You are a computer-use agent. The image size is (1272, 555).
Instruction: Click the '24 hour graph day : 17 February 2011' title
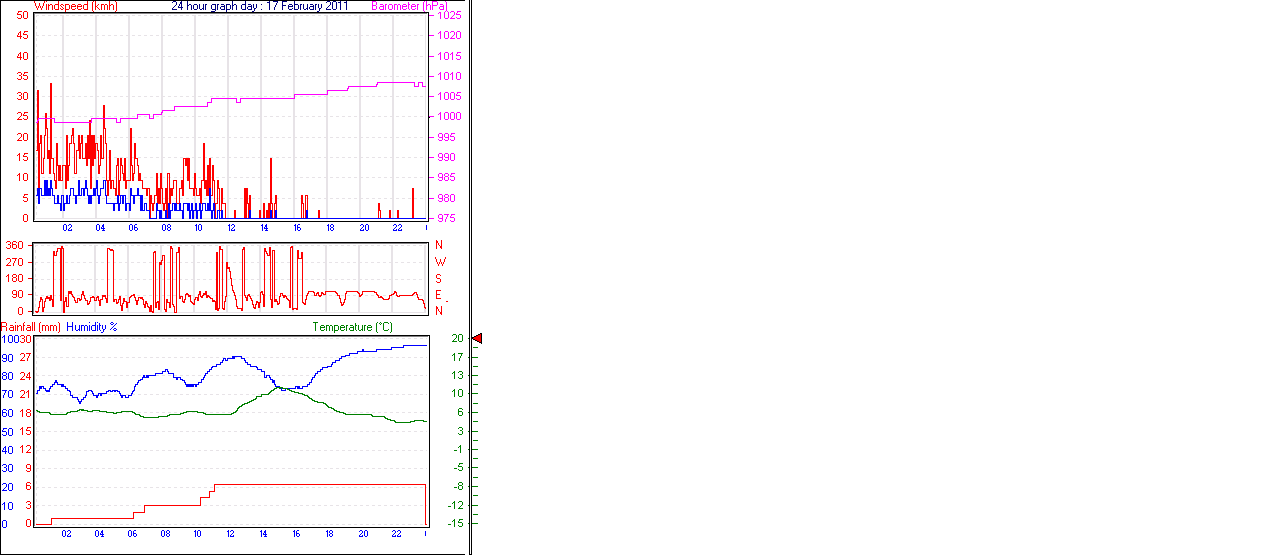point(260,6)
